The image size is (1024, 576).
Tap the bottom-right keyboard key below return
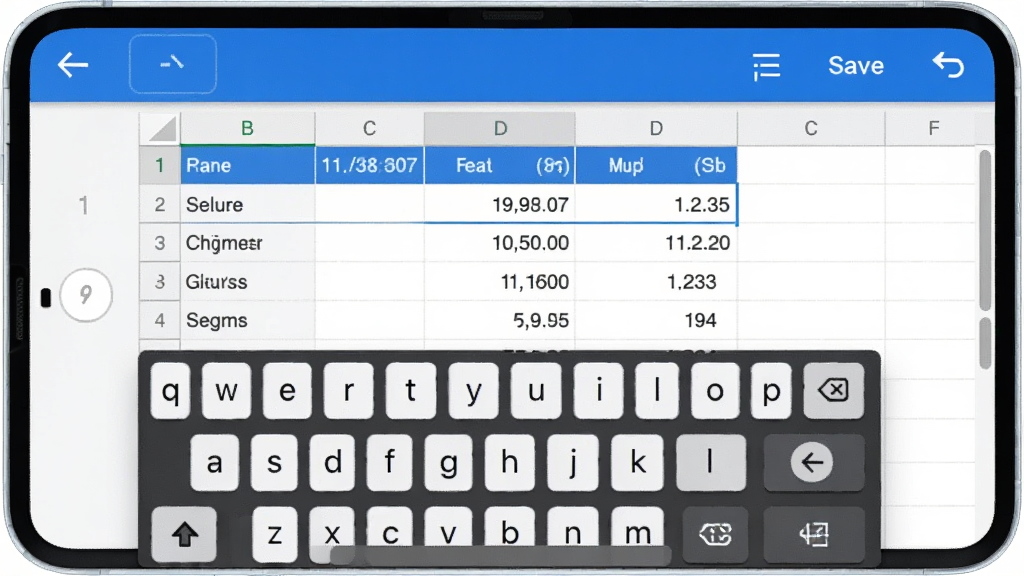(x=814, y=535)
